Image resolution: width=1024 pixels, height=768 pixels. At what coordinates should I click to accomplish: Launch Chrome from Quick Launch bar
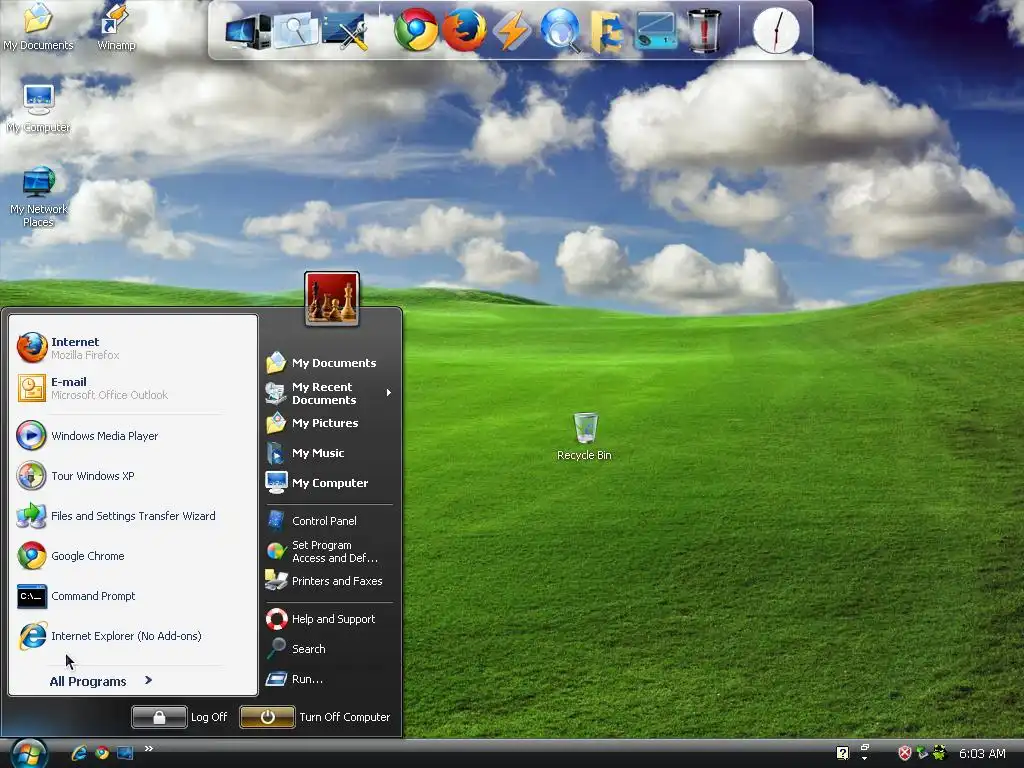(102, 753)
